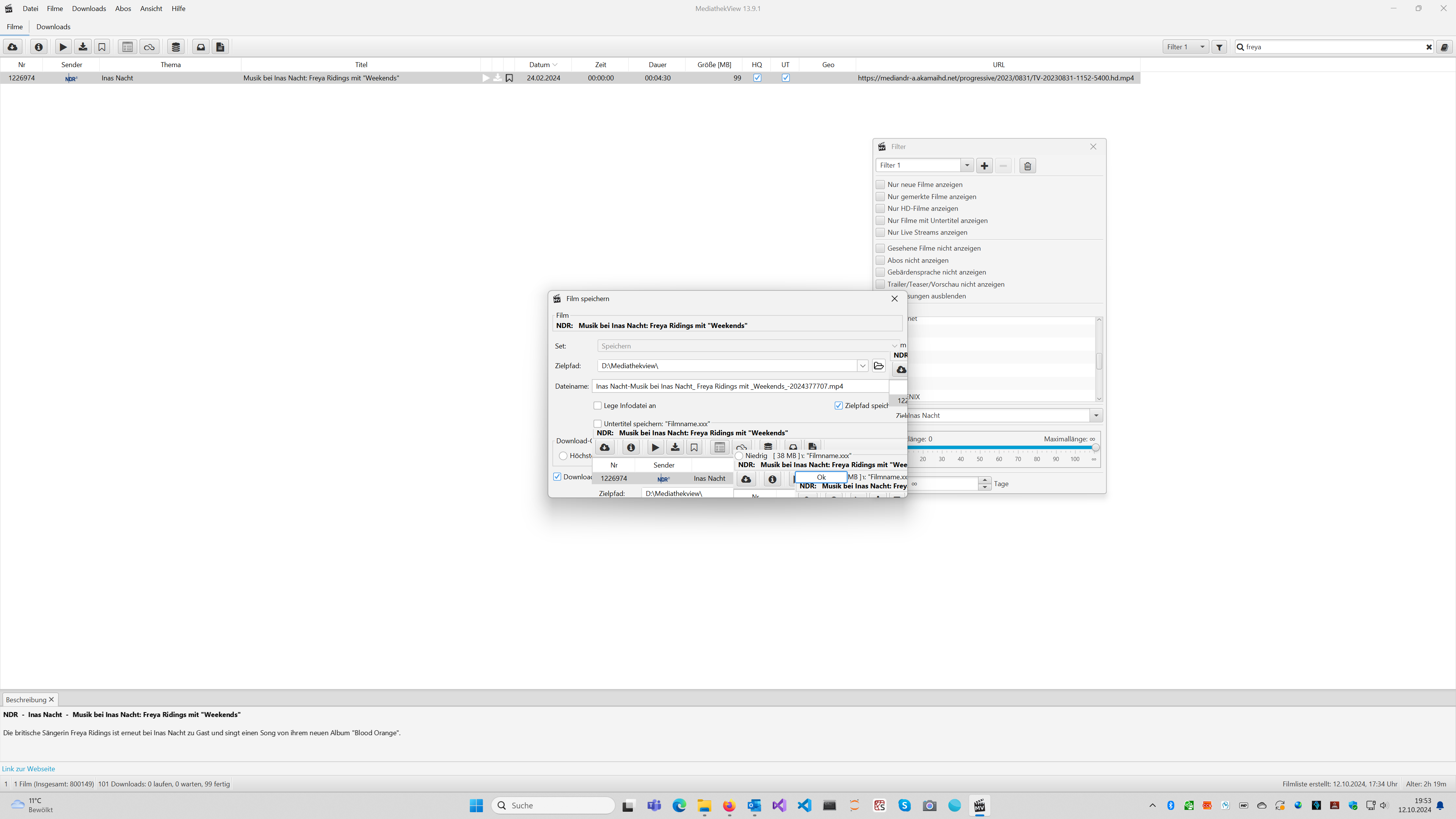Play selected film from main toolbar
This screenshot has height=819, width=1456.
(x=63, y=47)
